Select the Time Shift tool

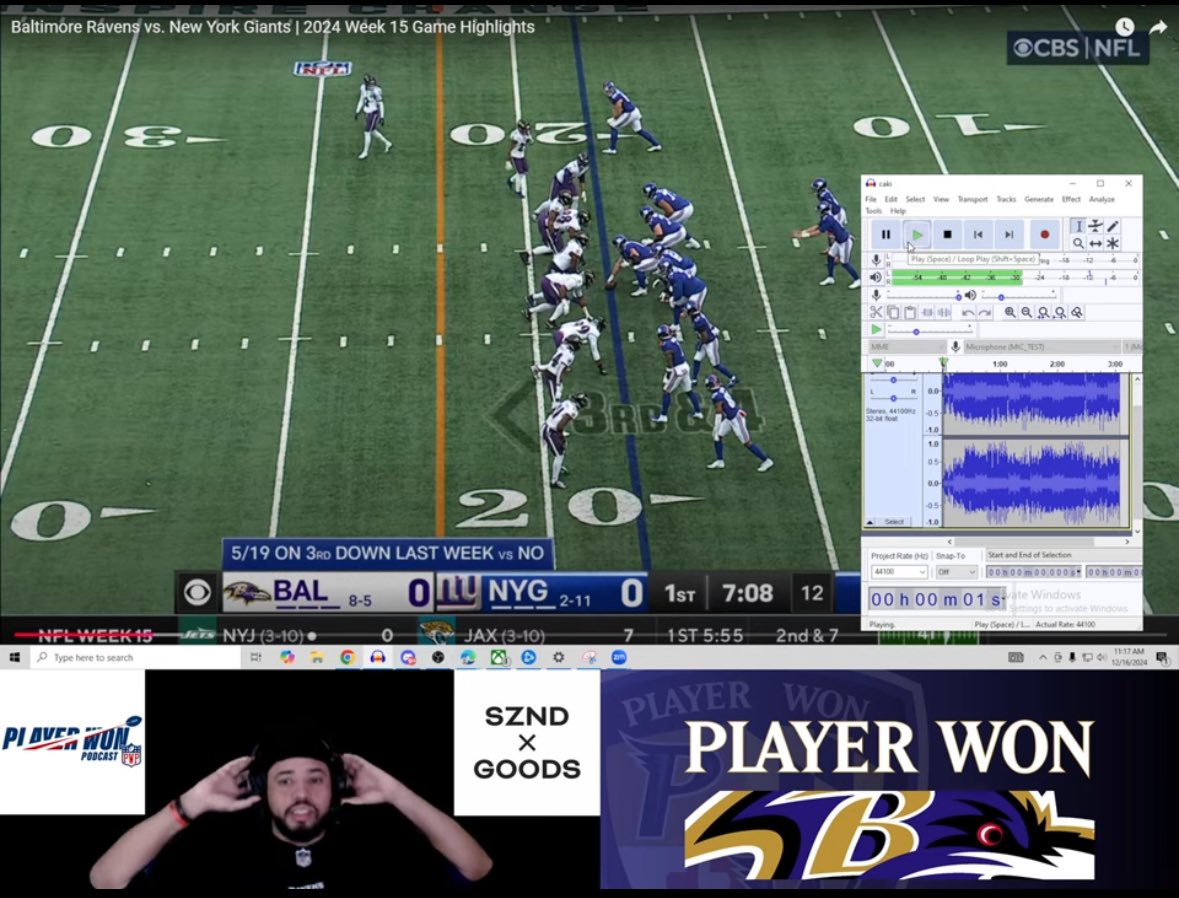coord(1096,243)
